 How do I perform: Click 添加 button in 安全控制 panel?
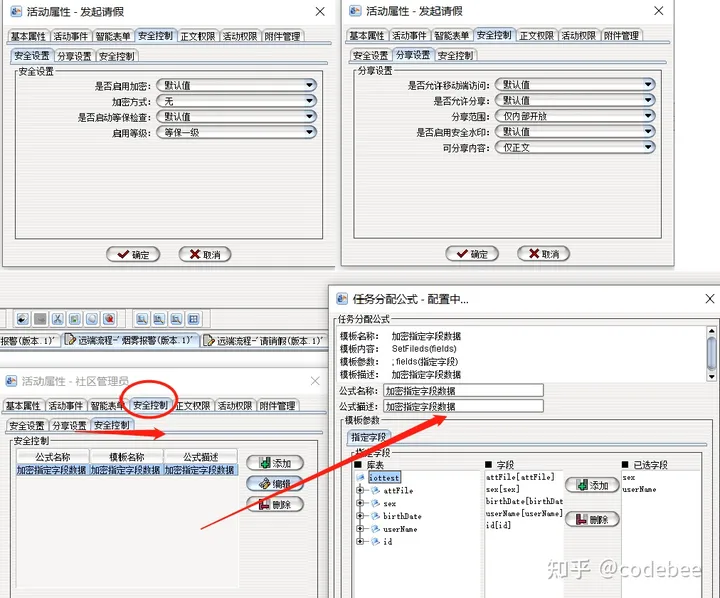275,463
